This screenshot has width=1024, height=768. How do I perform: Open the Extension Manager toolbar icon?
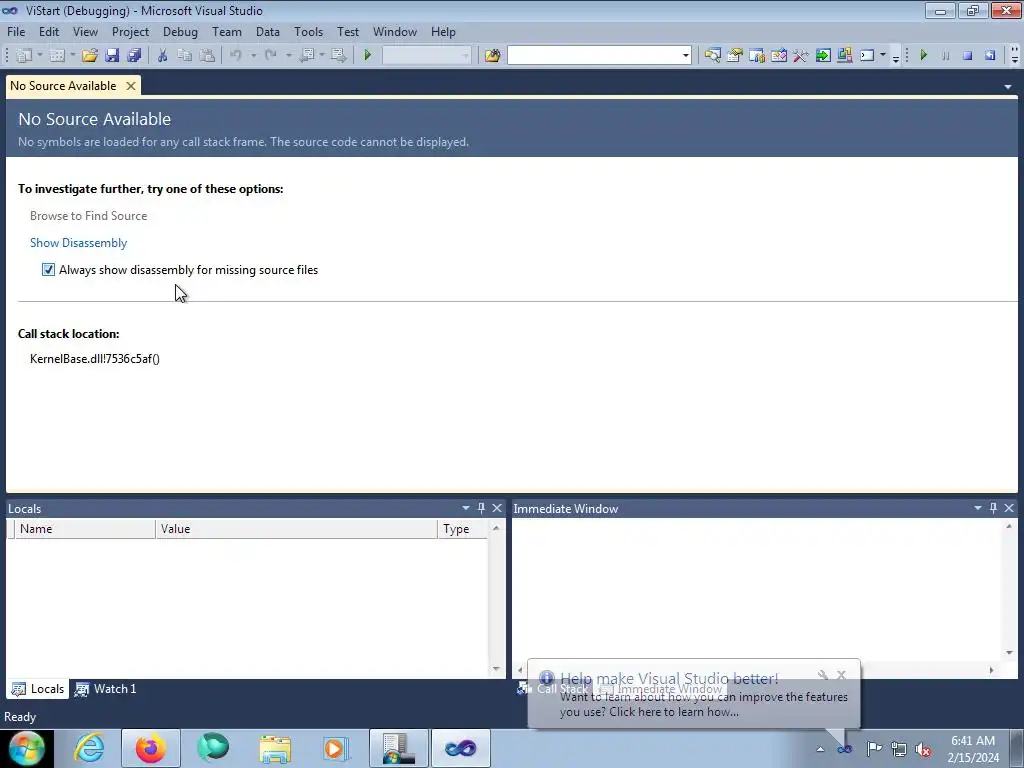click(x=844, y=56)
